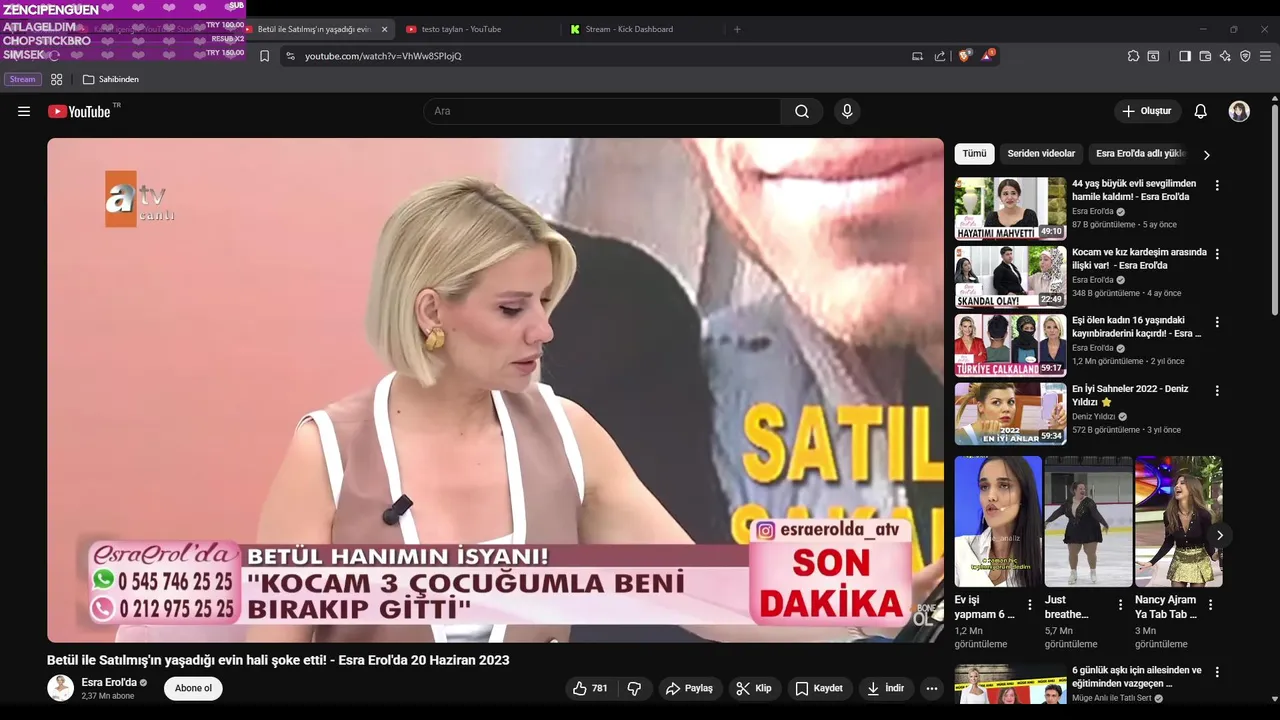View site information icon in address bar
Viewport: 1280px width, 720px height.
pos(290,56)
